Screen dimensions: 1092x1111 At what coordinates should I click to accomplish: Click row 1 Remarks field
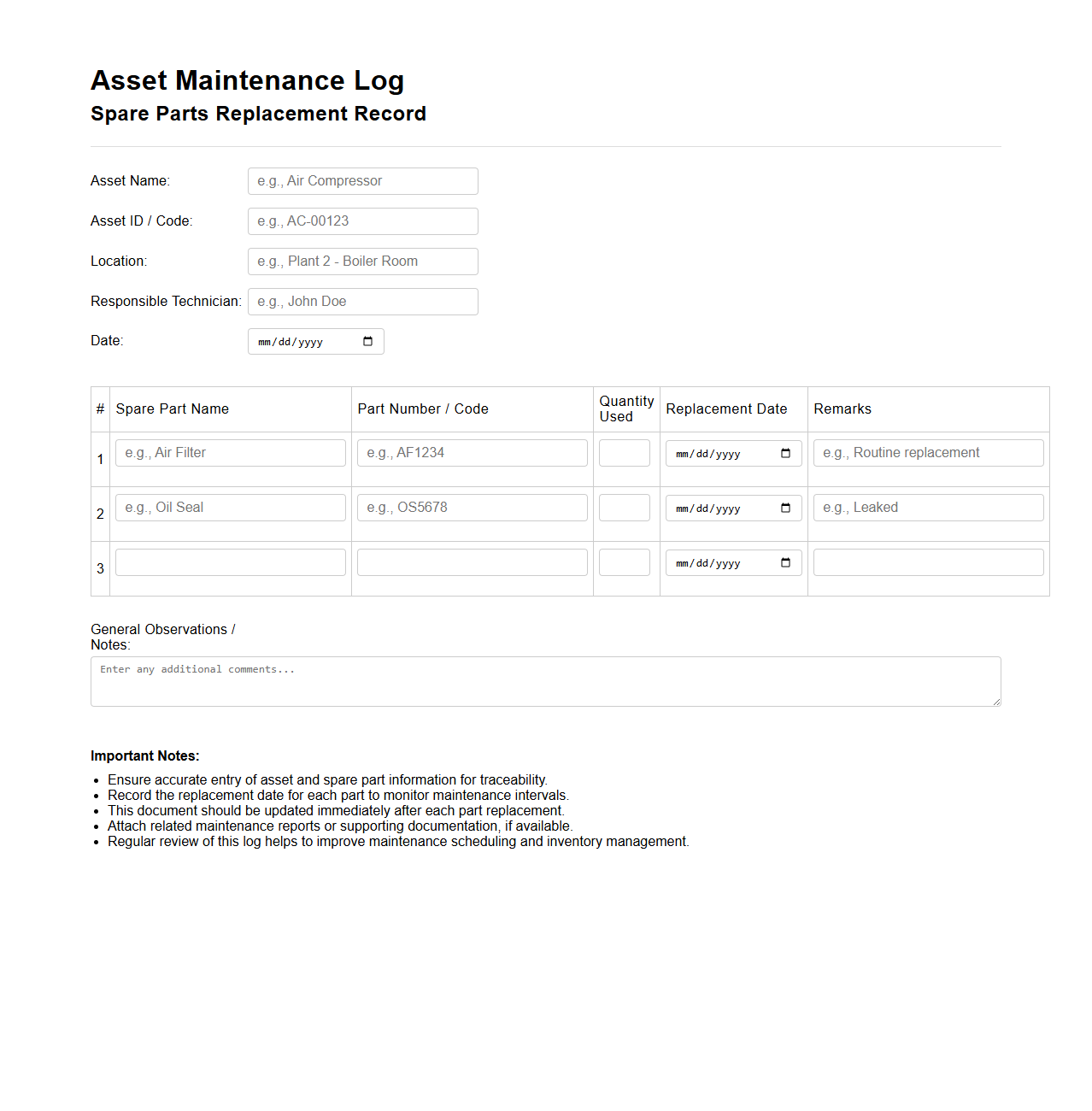[x=928, y=453]
